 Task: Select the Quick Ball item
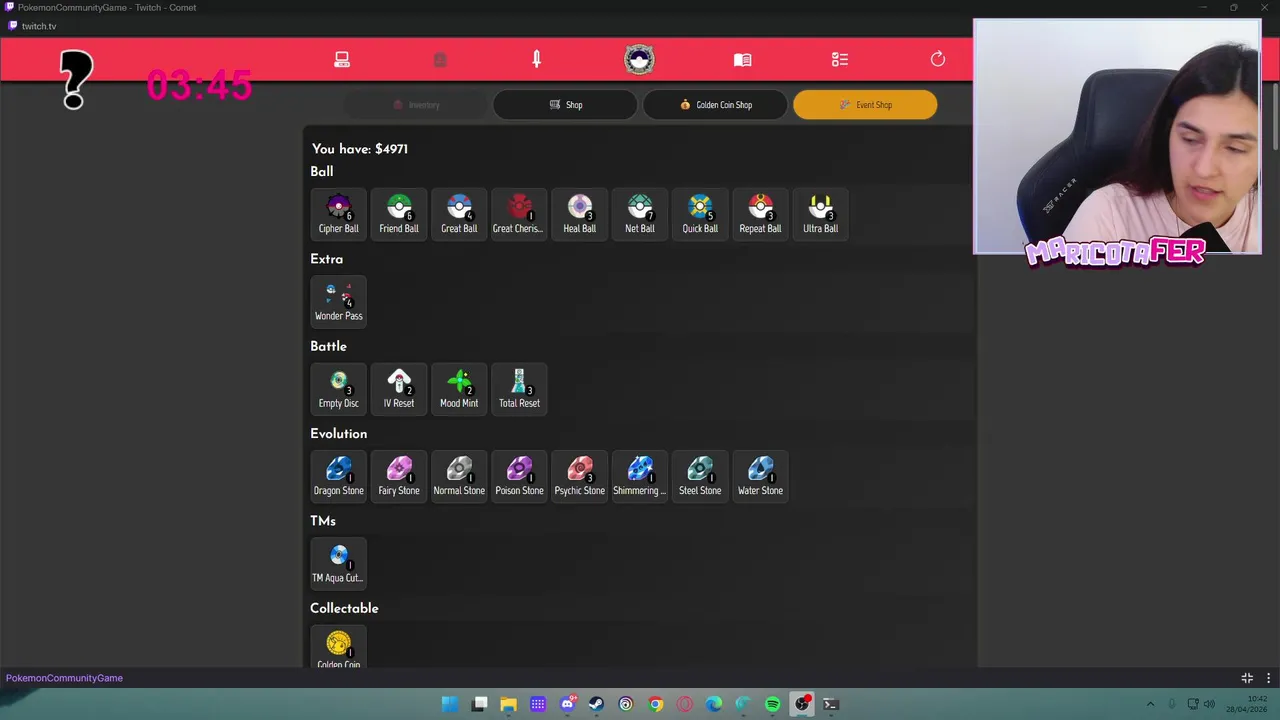pyautogui.click(x=700, y=214)
